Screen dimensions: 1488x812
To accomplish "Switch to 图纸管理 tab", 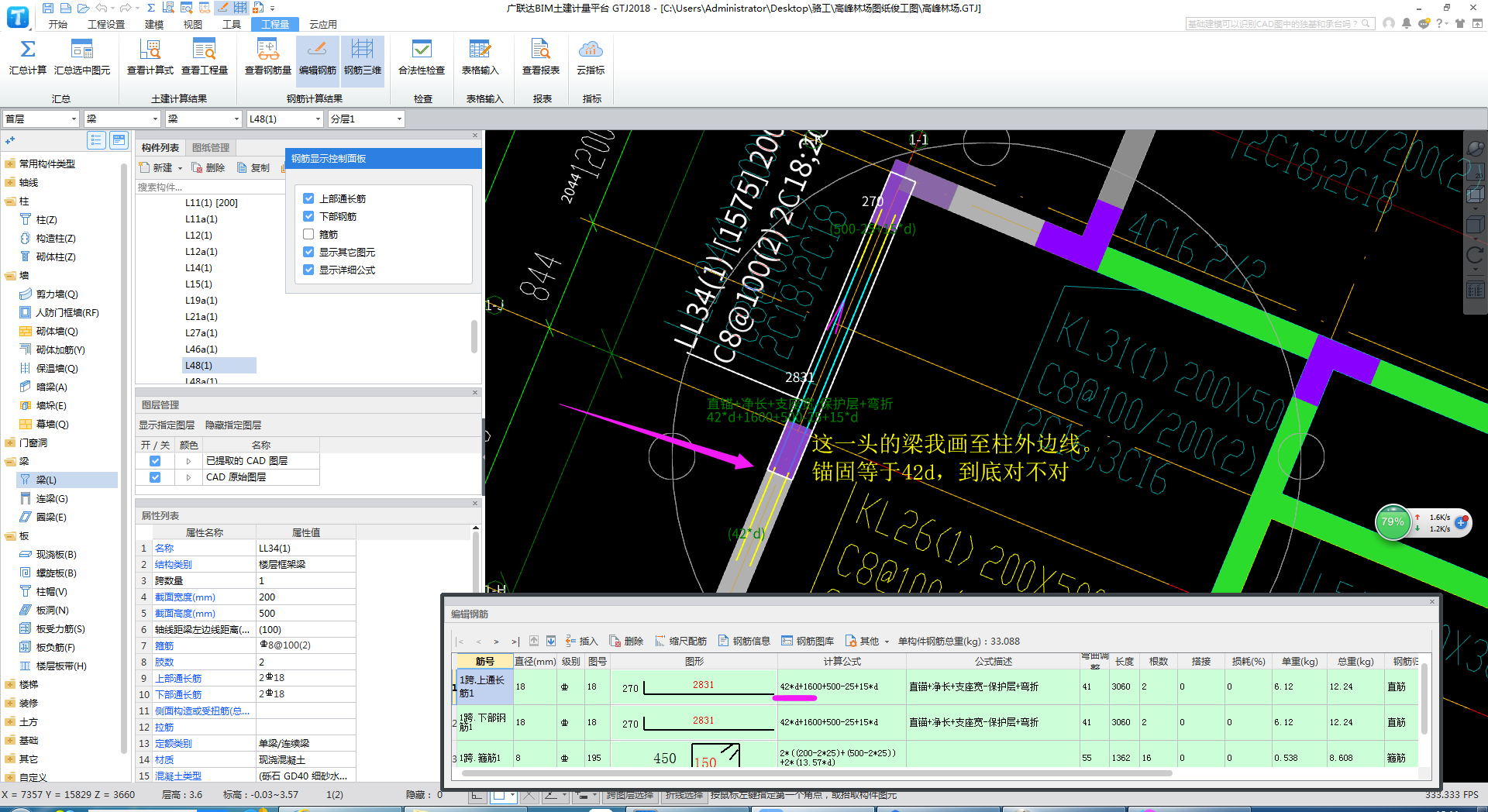I will tap(211, 147).
